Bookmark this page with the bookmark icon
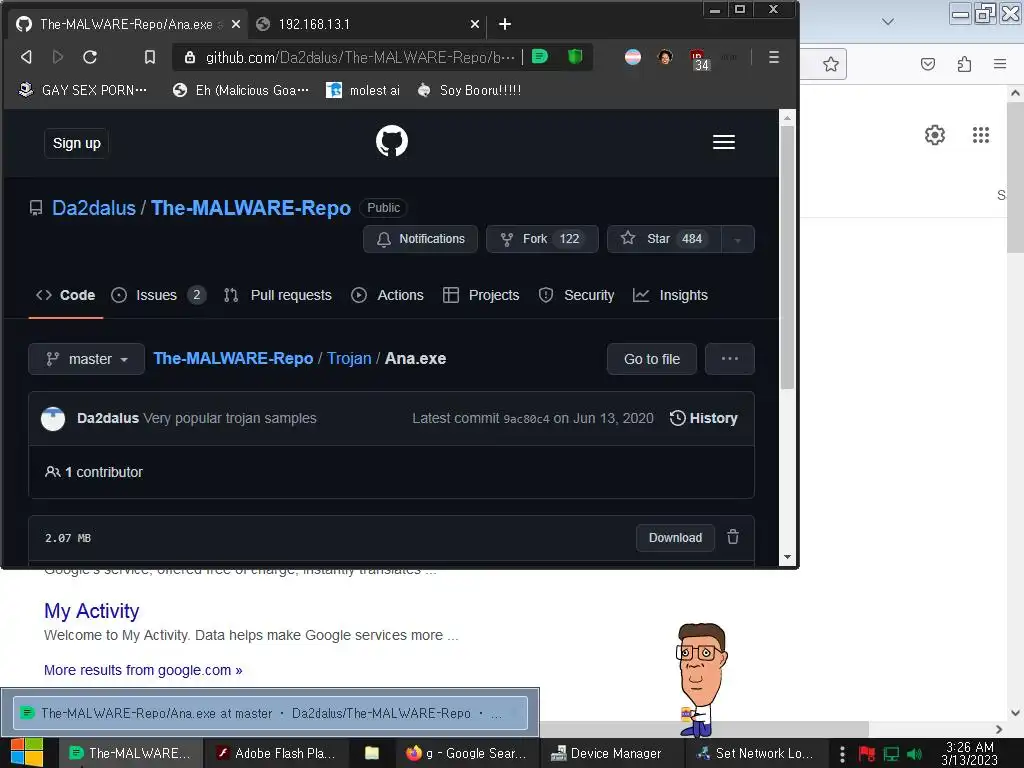This screenshot has width=1024, height=768. 150,57
